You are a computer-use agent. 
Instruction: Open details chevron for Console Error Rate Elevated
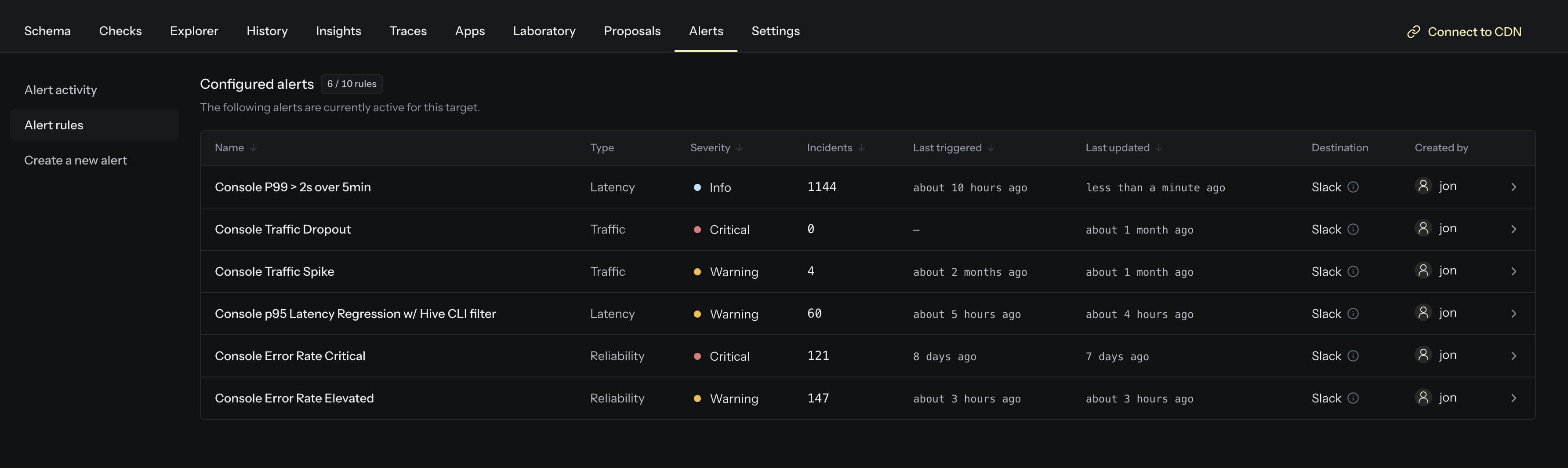1514,398
